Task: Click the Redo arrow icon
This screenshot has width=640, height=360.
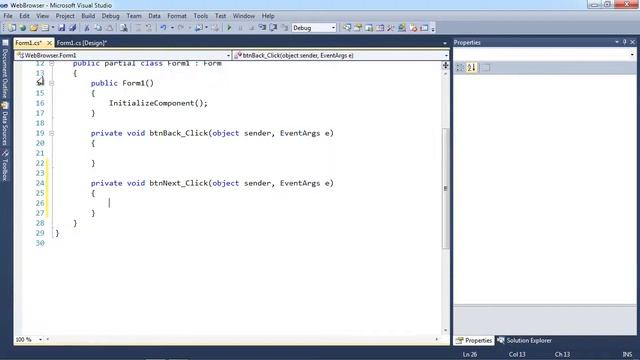Action: 181,28
